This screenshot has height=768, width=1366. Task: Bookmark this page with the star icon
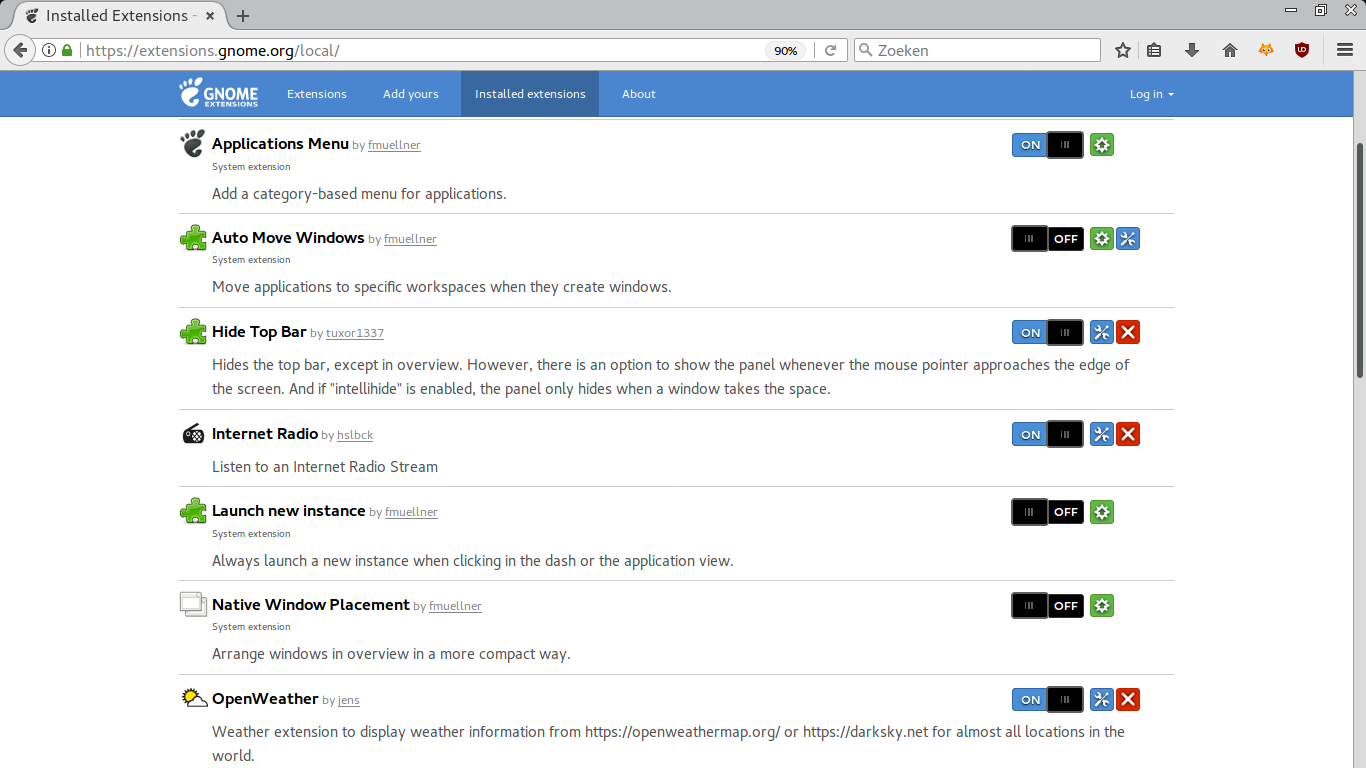click(x=1123, y=50)
